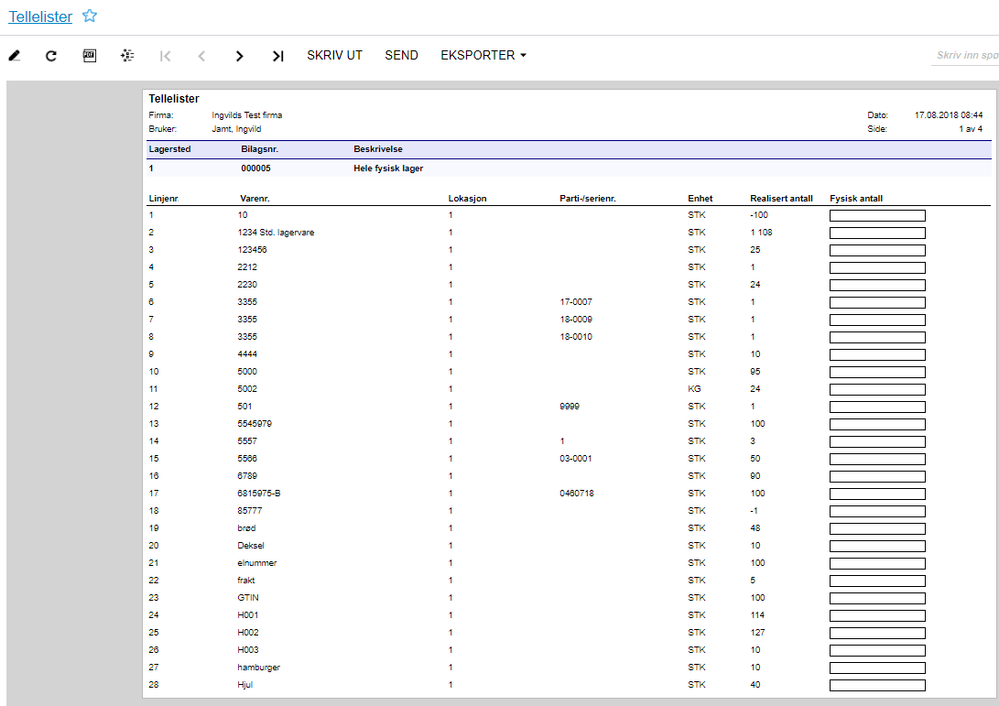Click the edit report parameters pencil icon

point(15,56)
